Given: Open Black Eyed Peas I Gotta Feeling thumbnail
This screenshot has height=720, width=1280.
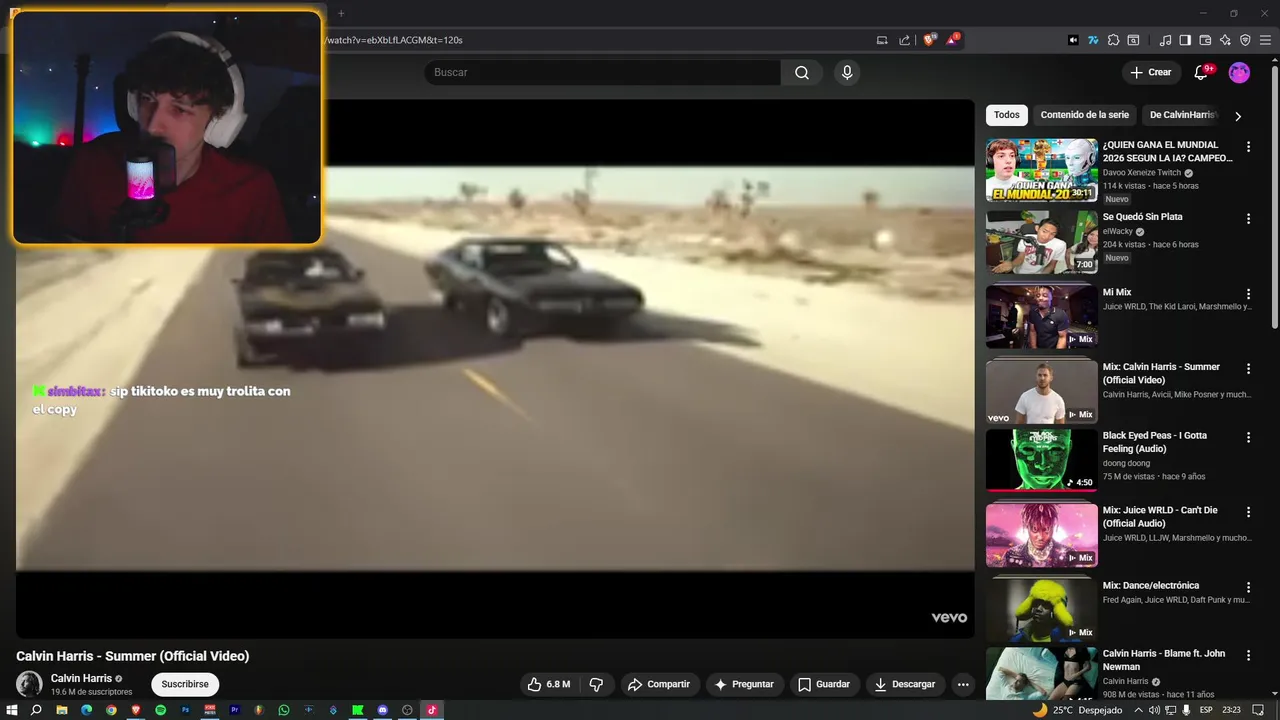Looking at the screenshot, I should [1042, 460].
